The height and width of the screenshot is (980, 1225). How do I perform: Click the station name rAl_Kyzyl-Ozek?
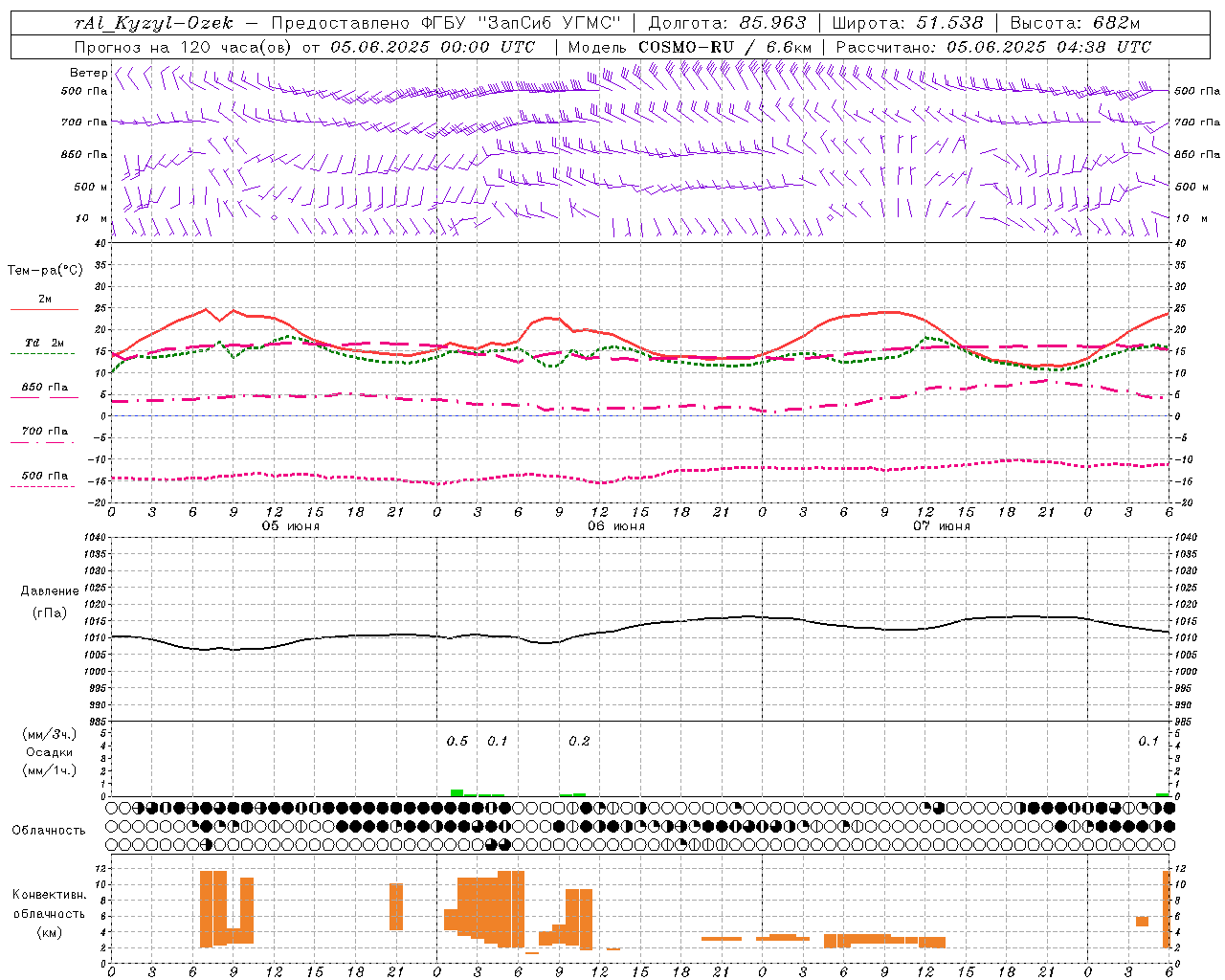coord(154,23)
